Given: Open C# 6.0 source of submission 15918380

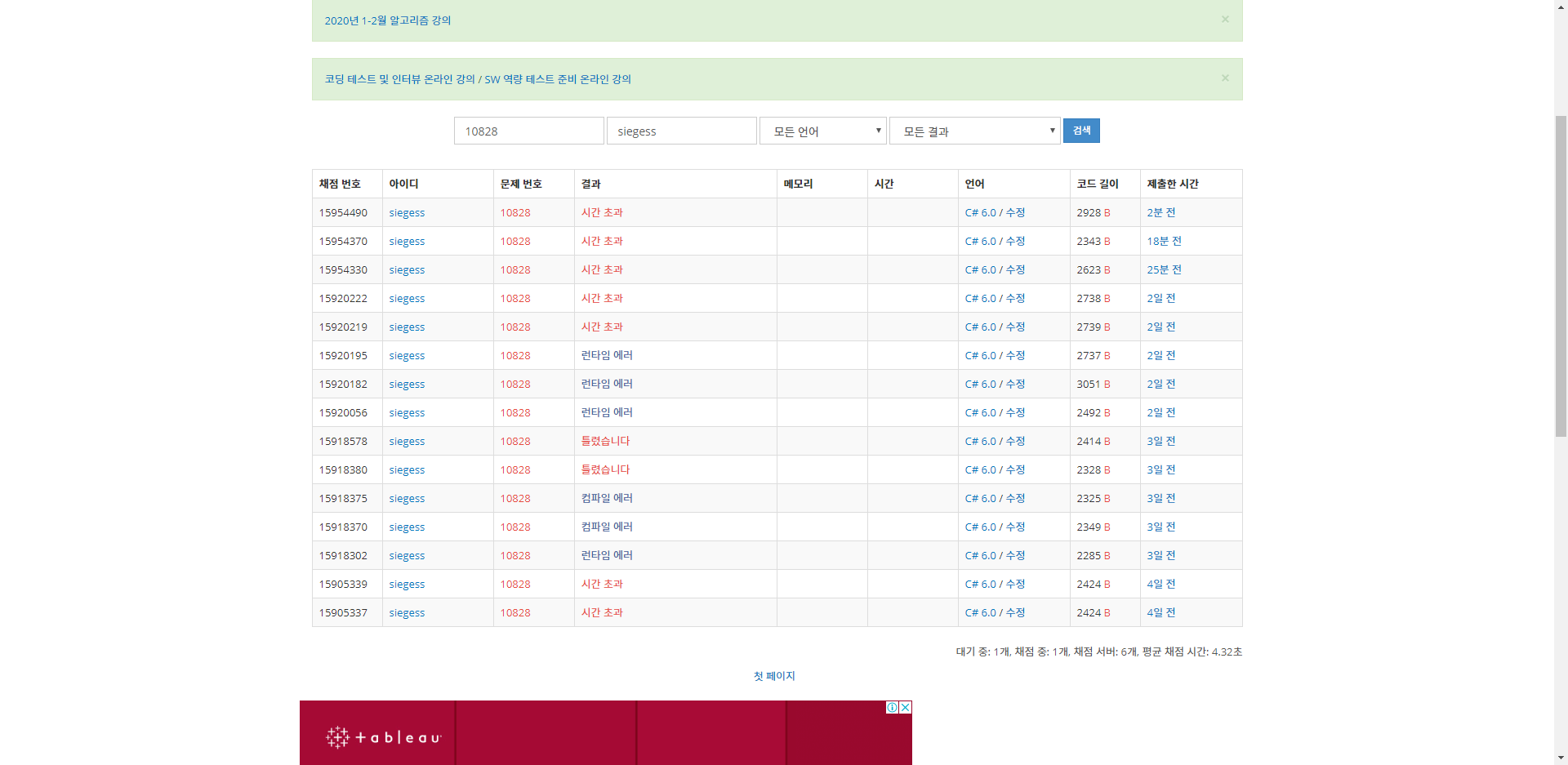Looking at the screenshot, I should (x=980, y=469).
